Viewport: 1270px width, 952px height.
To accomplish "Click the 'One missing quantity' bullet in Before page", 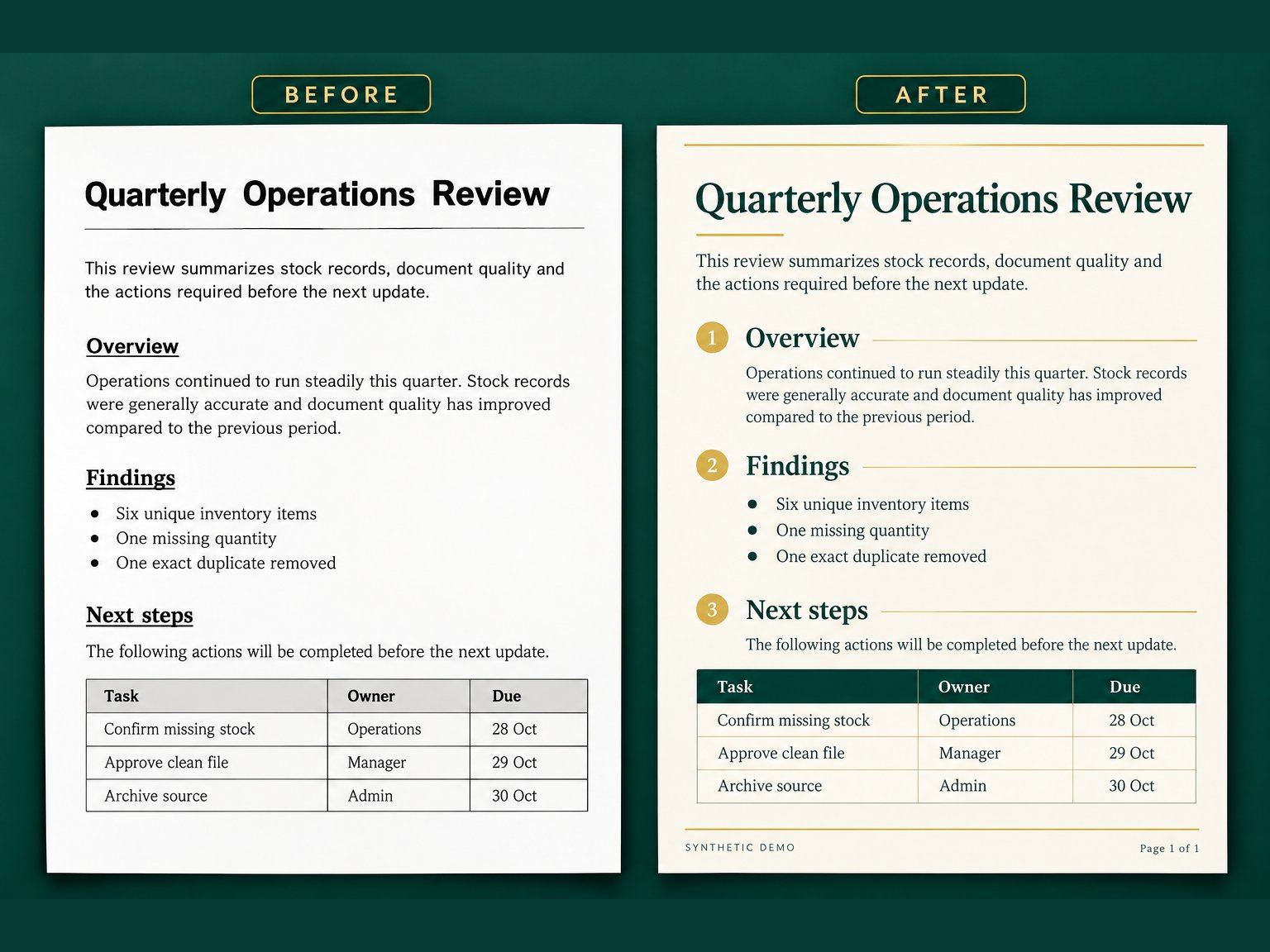I will pos(196,538).
